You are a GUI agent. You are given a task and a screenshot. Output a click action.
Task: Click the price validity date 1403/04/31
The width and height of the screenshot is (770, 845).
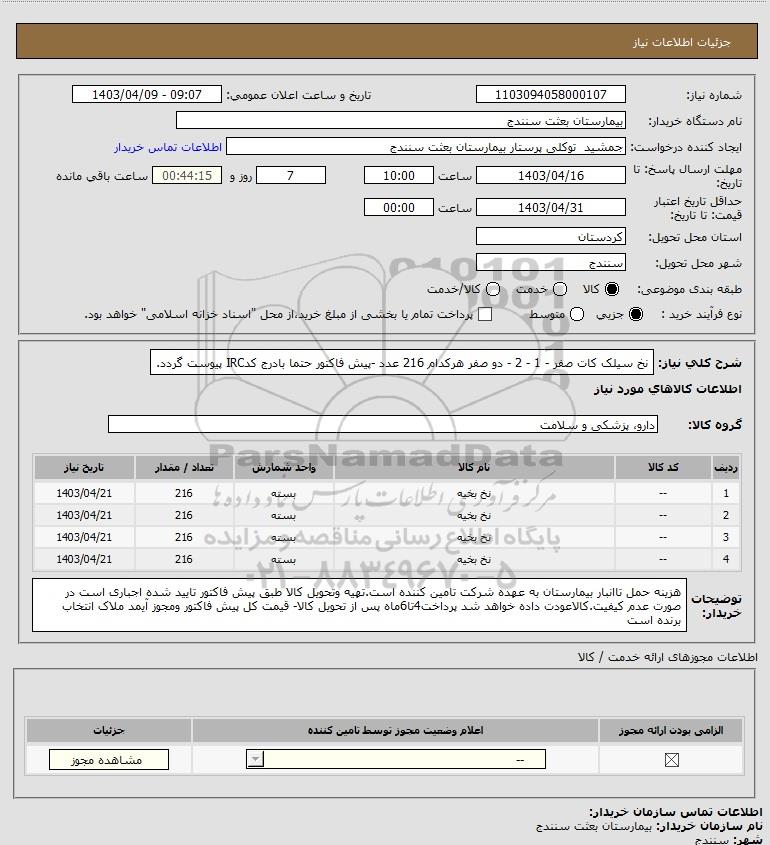click(x=551, y=207)
